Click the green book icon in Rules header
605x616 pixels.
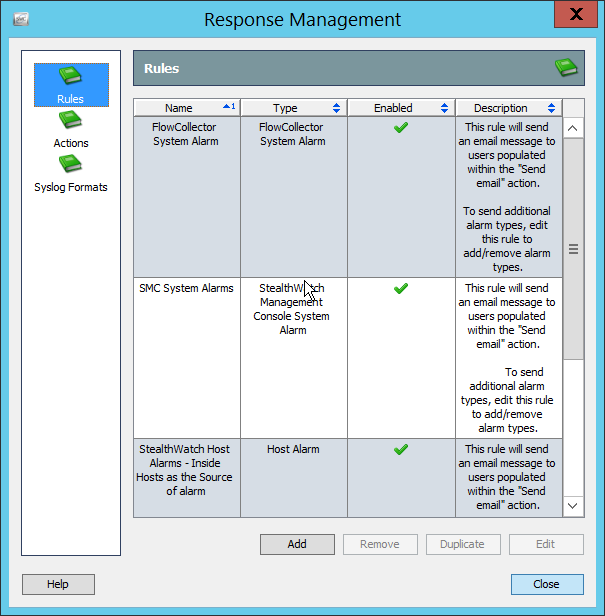point(566,68)
